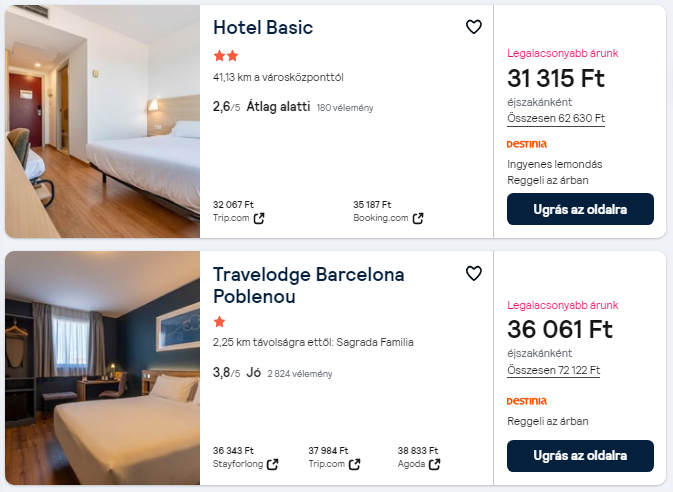Open Trip.com external link icon for Hotel Basic
The width and height of the screenshot is (673, 492).
click(259, 218)
